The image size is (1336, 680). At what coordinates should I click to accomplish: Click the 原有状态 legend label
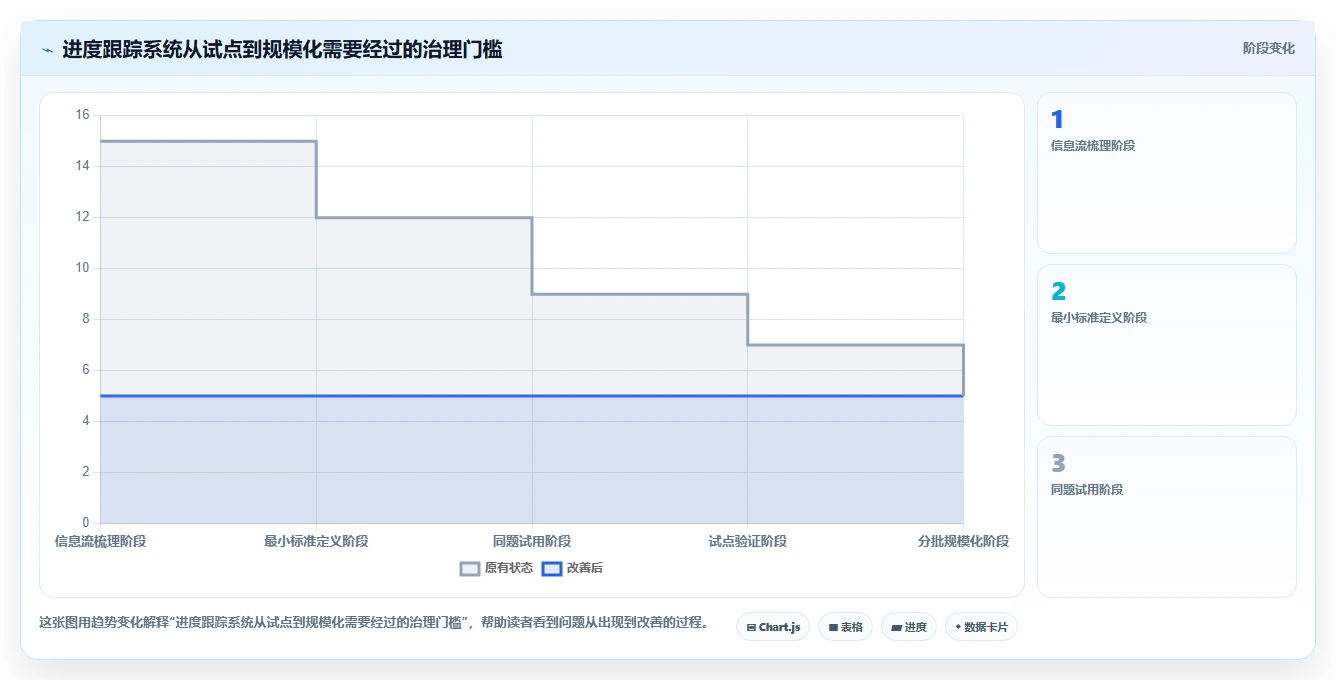coord(509,568)
